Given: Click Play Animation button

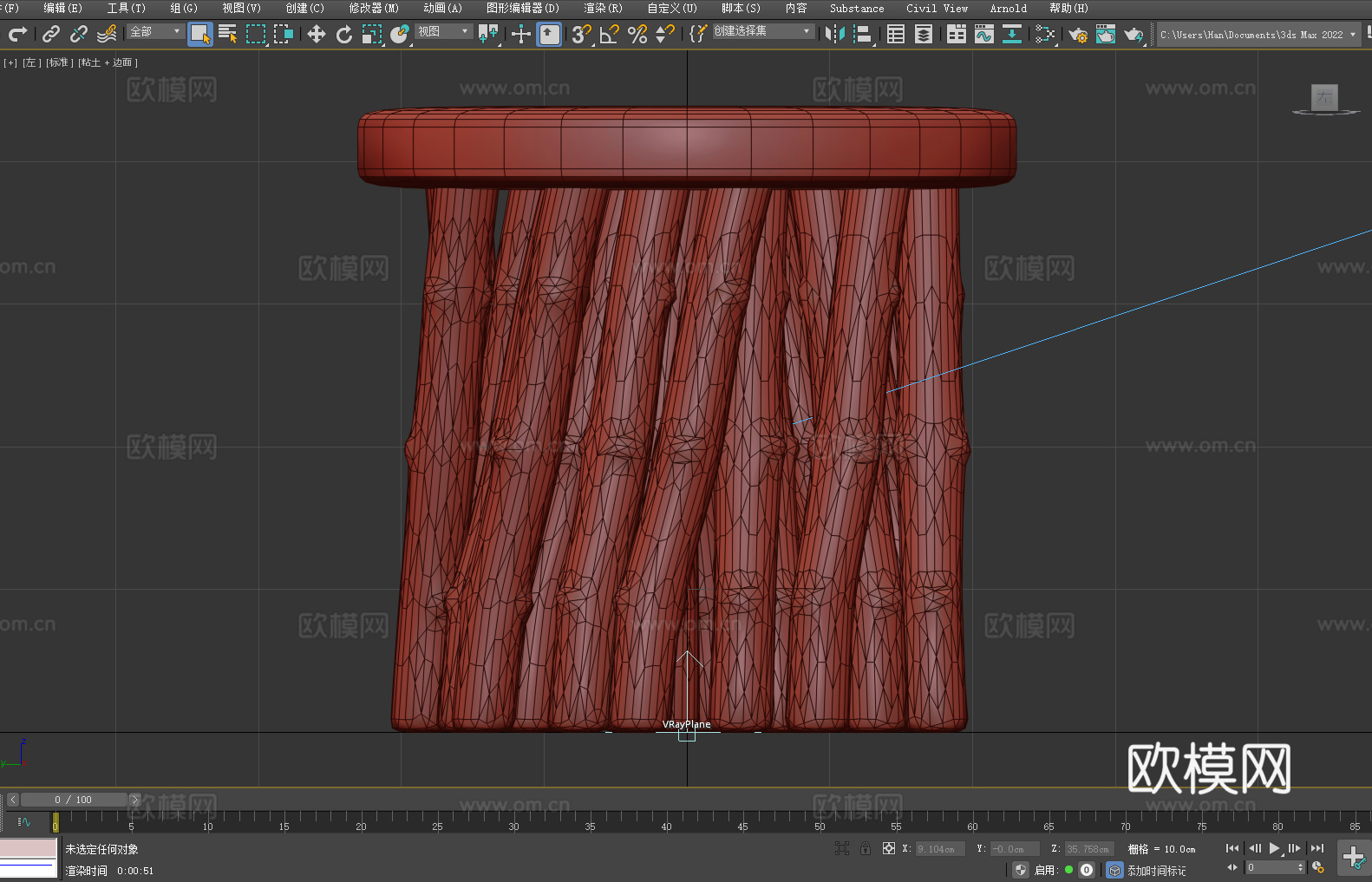Looking at the screenshot, I should click(x=1275, y=848).
